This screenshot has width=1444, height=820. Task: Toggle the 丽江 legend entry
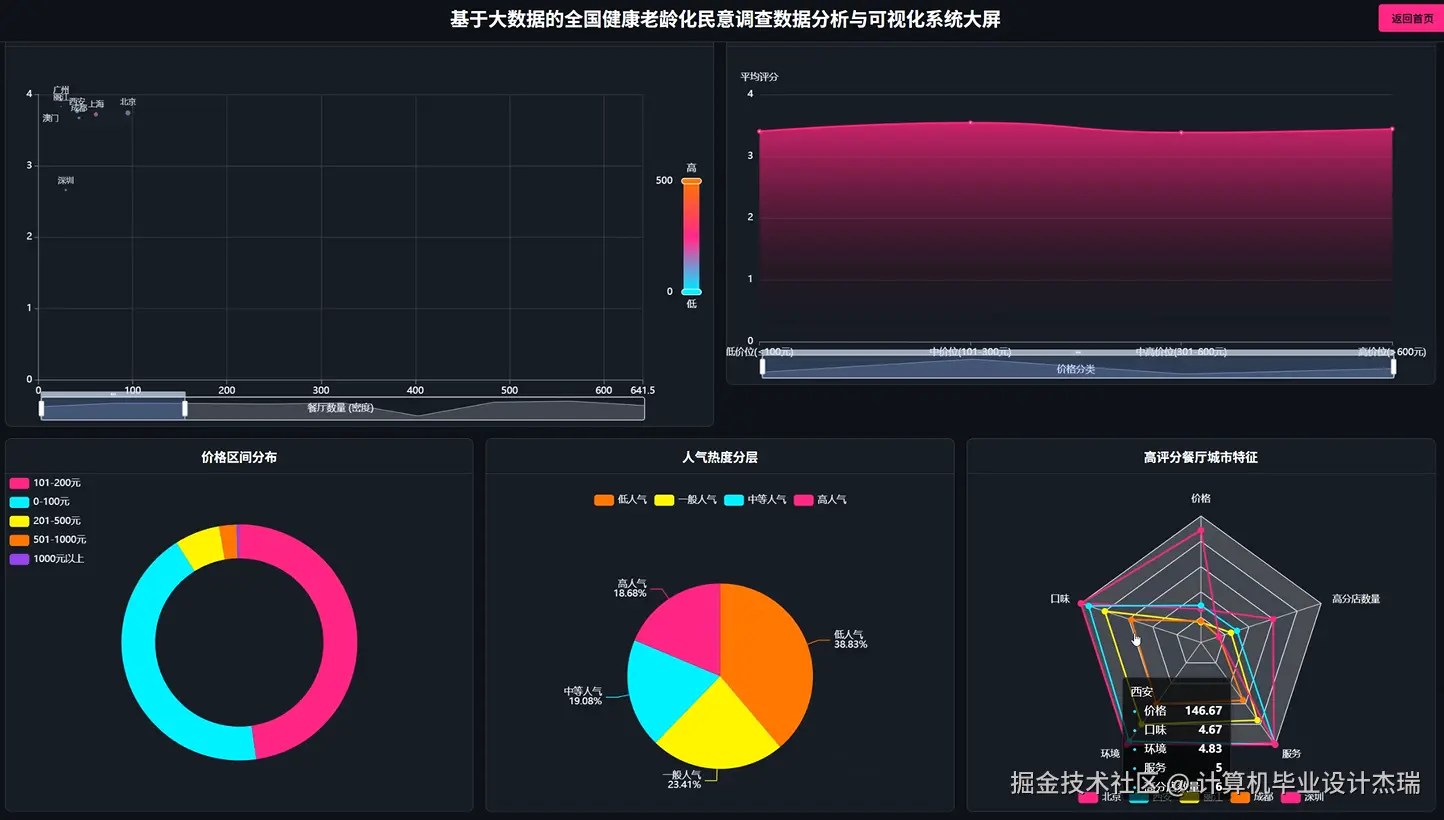tap(1190, 799)
